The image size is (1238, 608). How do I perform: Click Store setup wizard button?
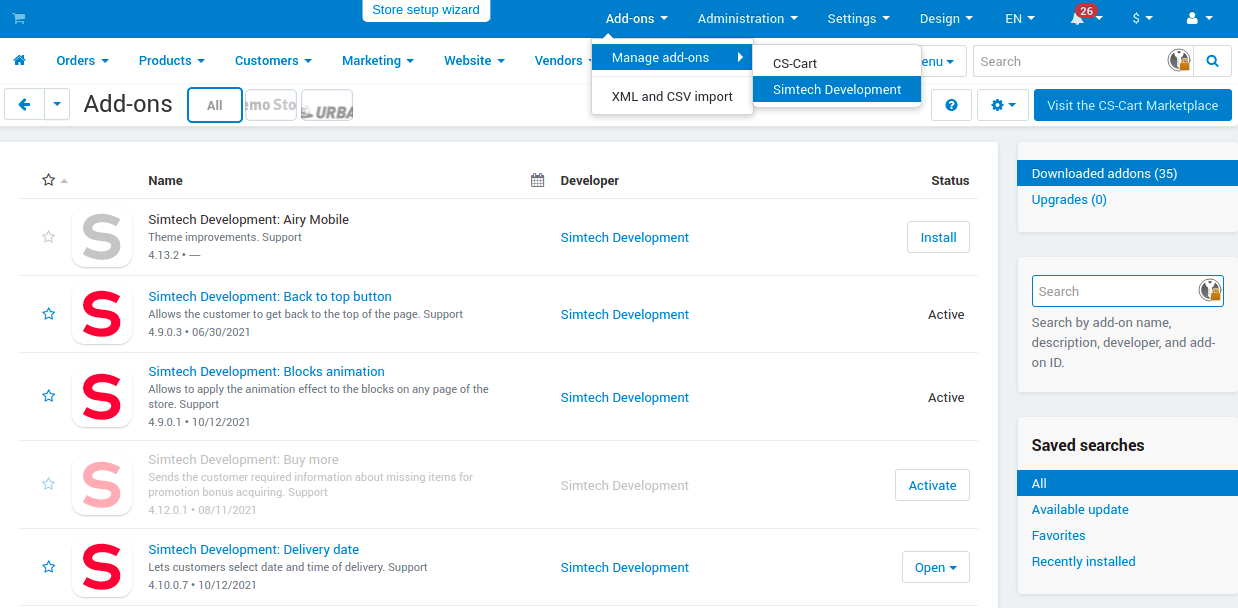426,10
